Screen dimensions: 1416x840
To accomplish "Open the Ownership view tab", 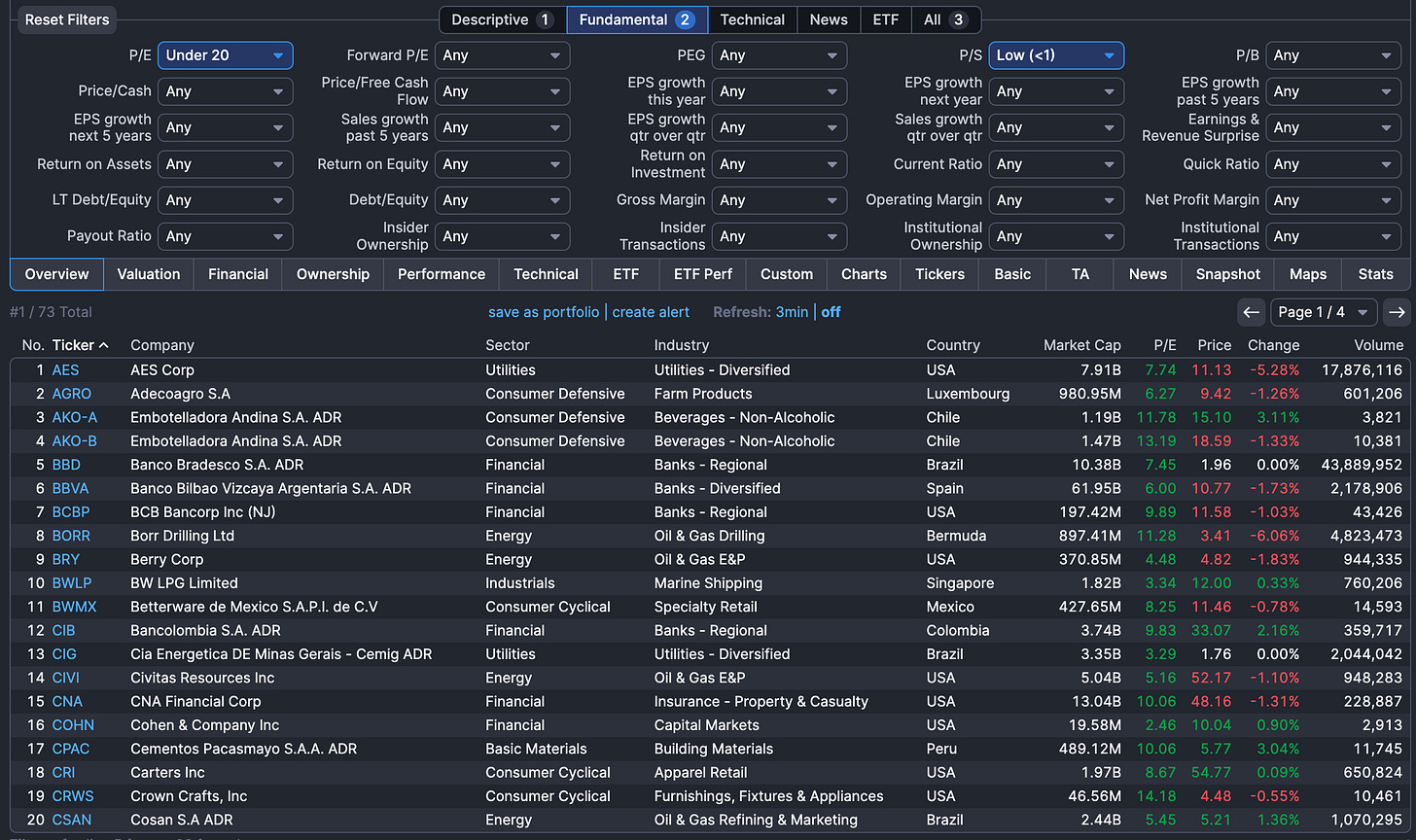I will (334, 274).
